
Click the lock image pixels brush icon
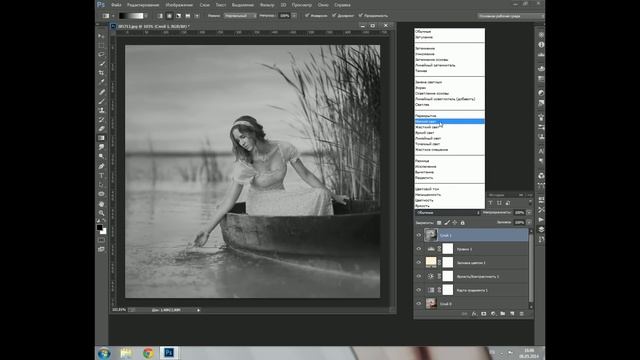click(x=447, y=223)
